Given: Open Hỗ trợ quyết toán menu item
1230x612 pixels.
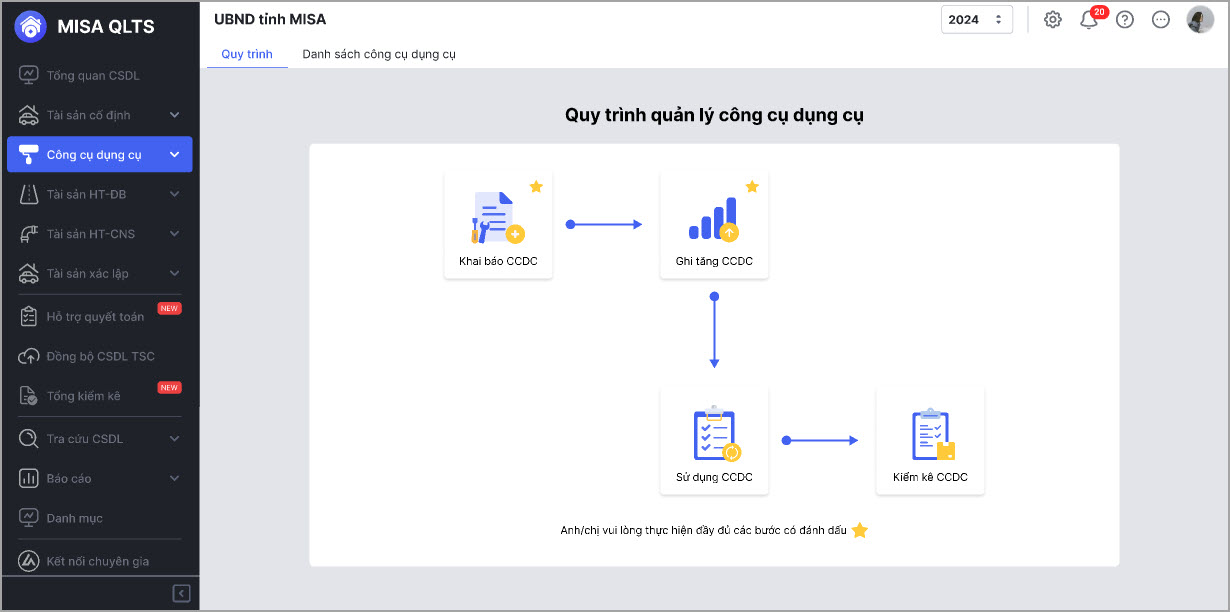Looking at the screenshot, I should [x=95, y=316].
